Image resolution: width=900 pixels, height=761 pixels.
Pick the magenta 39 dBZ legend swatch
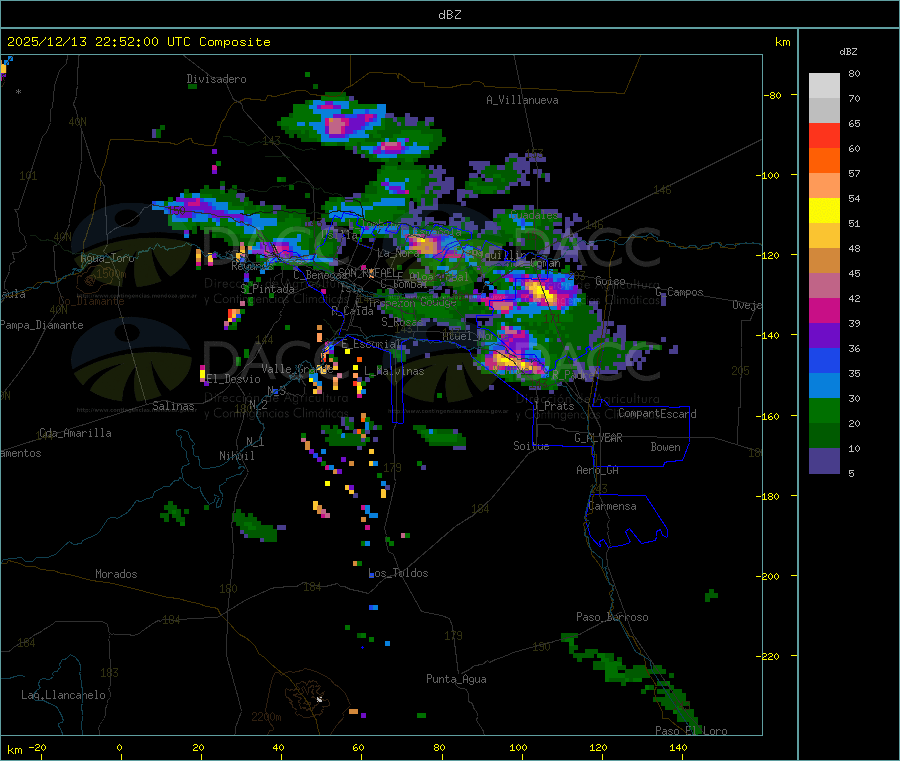824,310
